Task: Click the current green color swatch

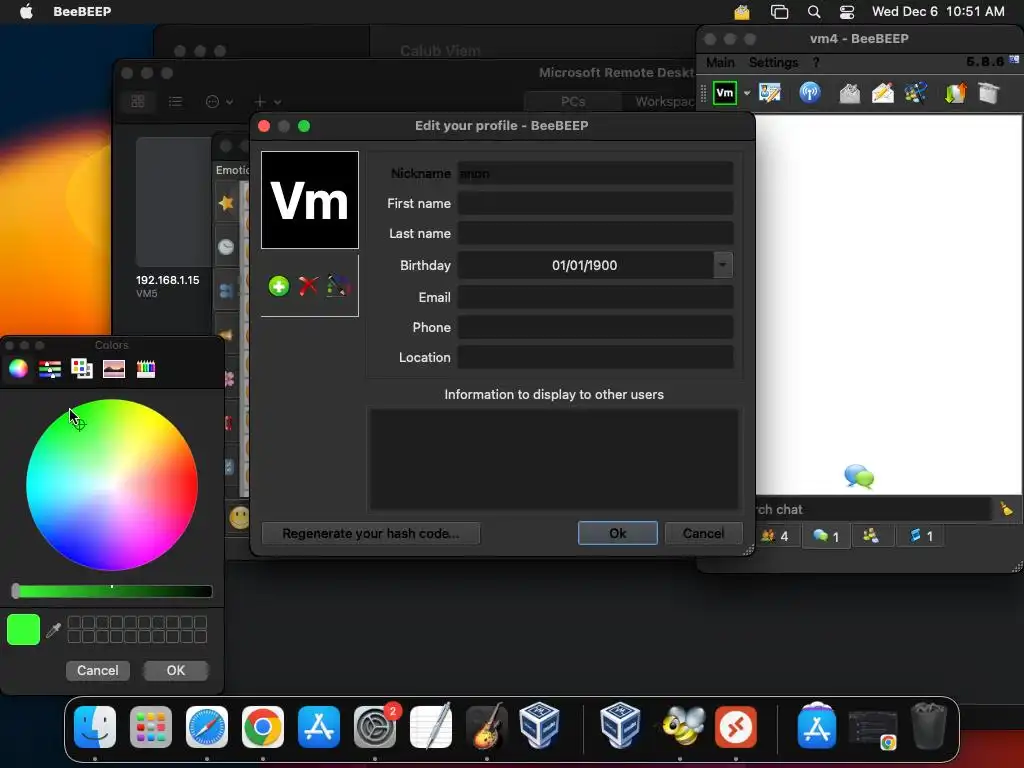Action: pyautogui.click(x=24, y=630)
